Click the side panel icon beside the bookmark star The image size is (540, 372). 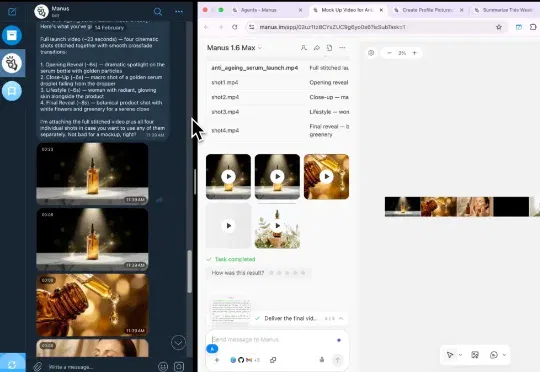tap(519, 27)
